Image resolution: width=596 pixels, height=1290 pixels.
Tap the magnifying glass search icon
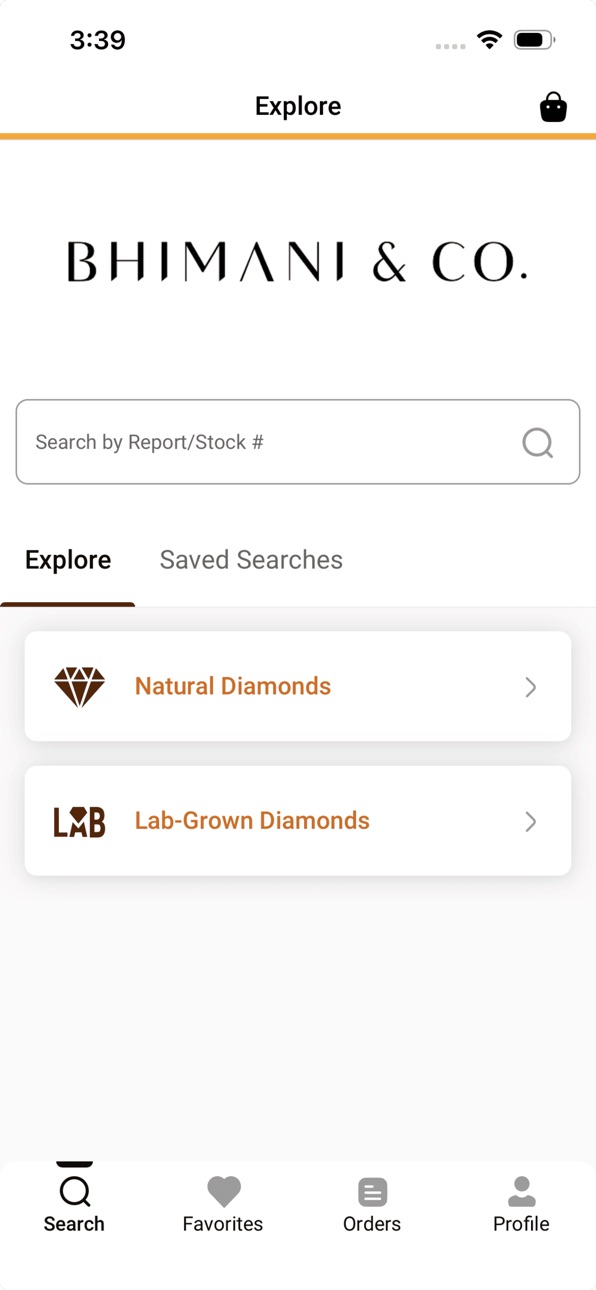tap(538, 442)
